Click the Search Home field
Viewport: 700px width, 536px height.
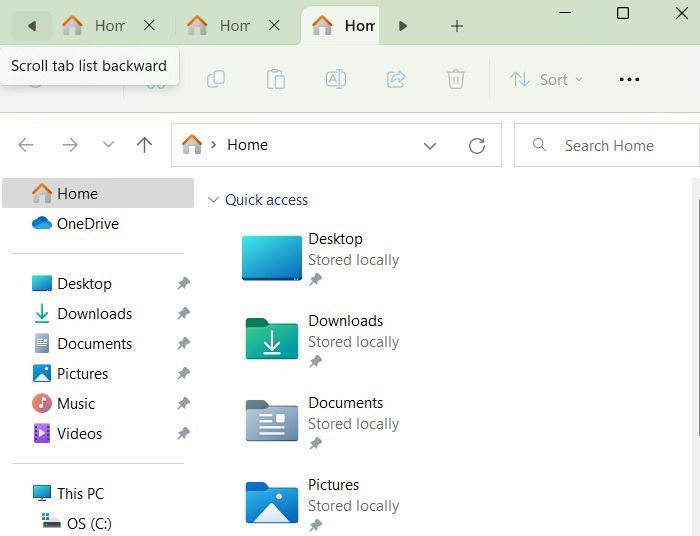(607, 145)
